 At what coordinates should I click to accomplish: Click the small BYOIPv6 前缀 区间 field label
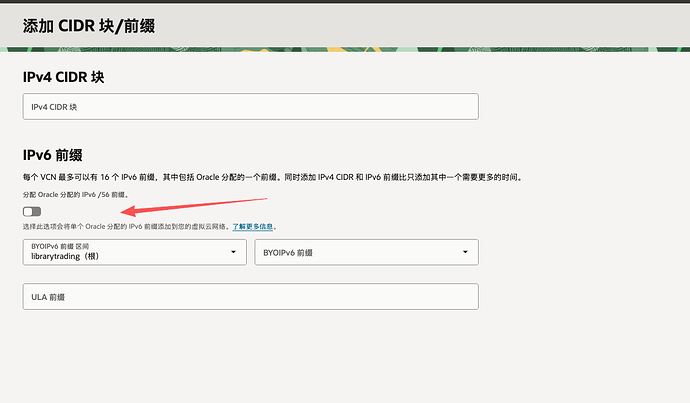point(60,245)
